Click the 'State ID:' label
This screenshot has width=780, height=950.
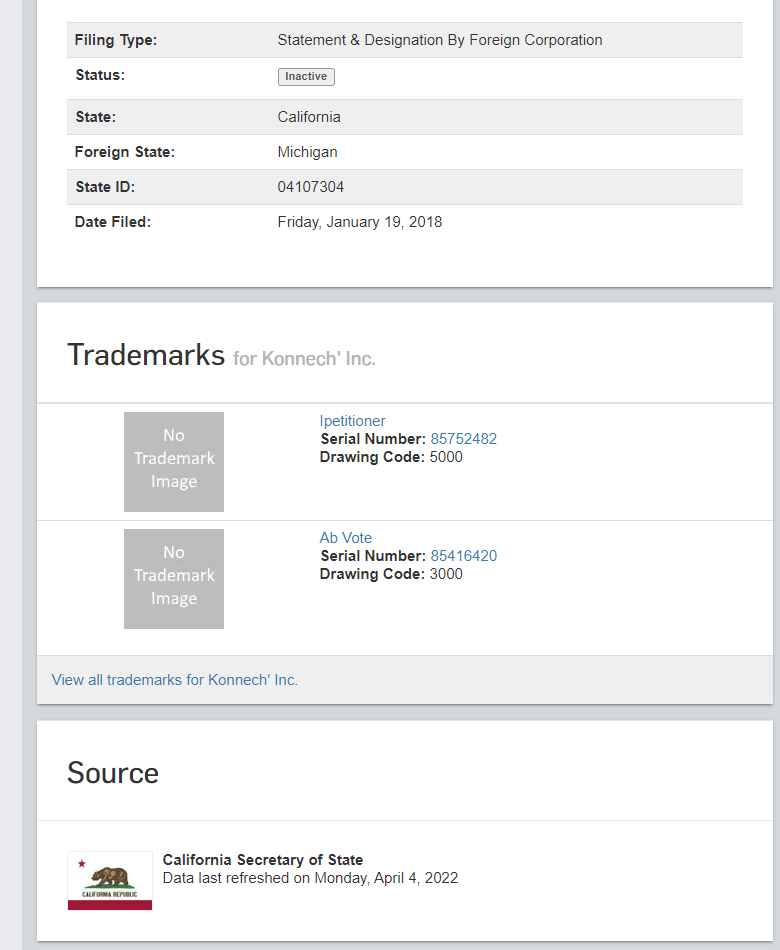[x=105, y=187]
